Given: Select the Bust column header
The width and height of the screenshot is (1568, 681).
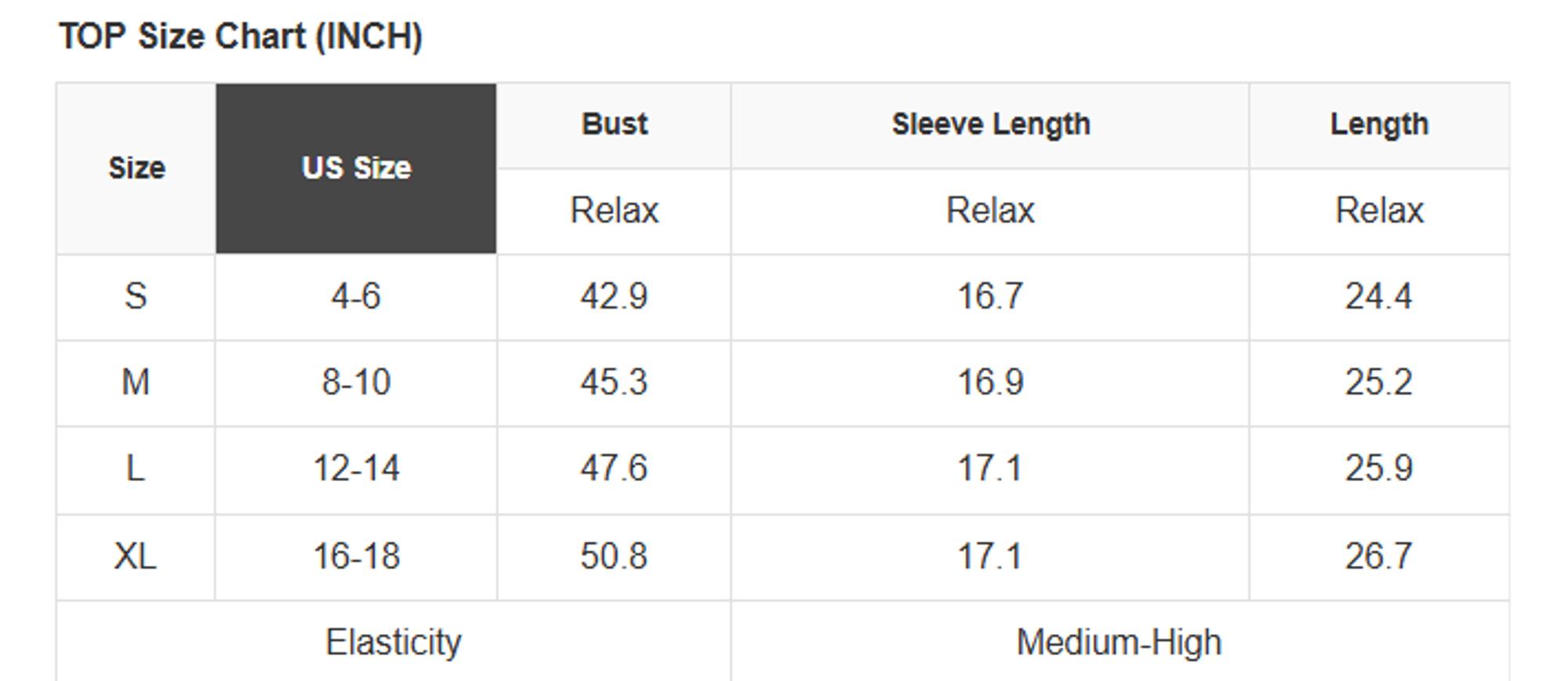Looking at the screenshot, I should [614, 125].
